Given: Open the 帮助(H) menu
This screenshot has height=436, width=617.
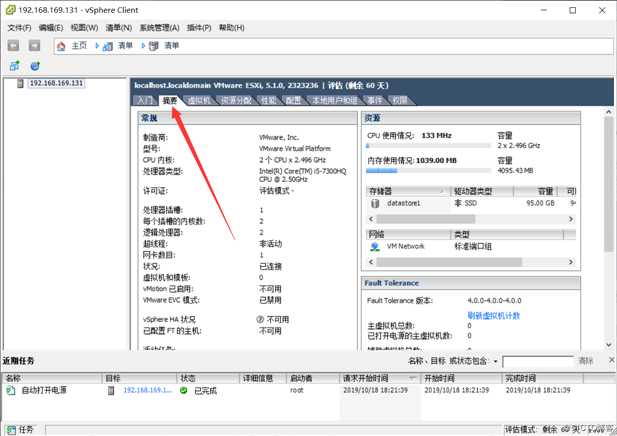Looking at the screenshot, I should pos(232,28).
